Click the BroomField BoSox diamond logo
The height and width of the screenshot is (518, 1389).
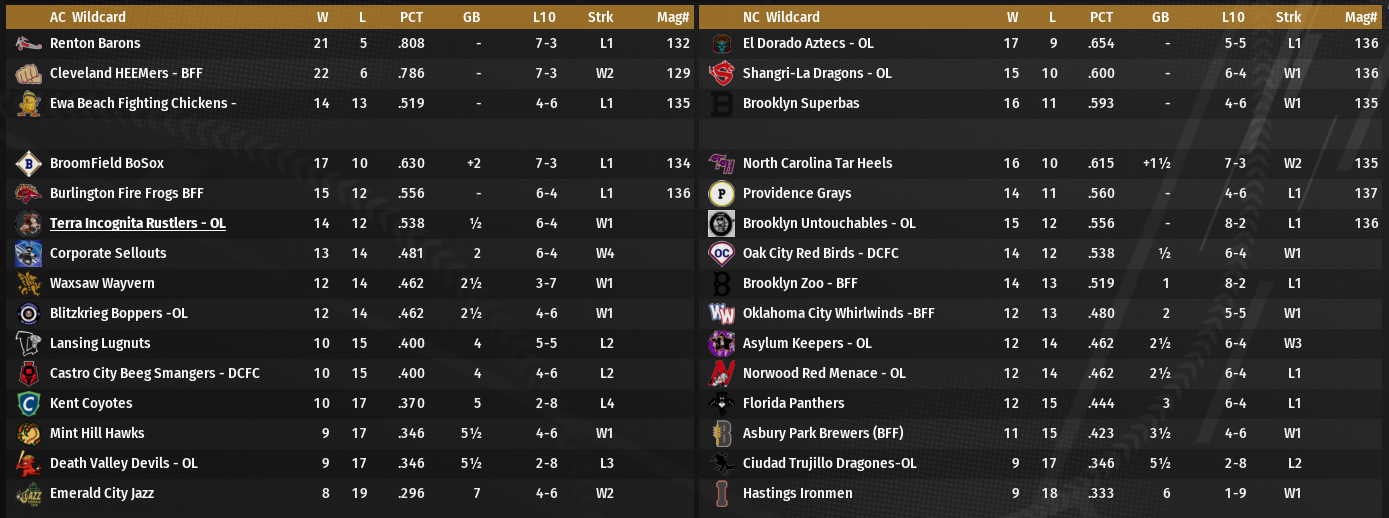point(28,164)
